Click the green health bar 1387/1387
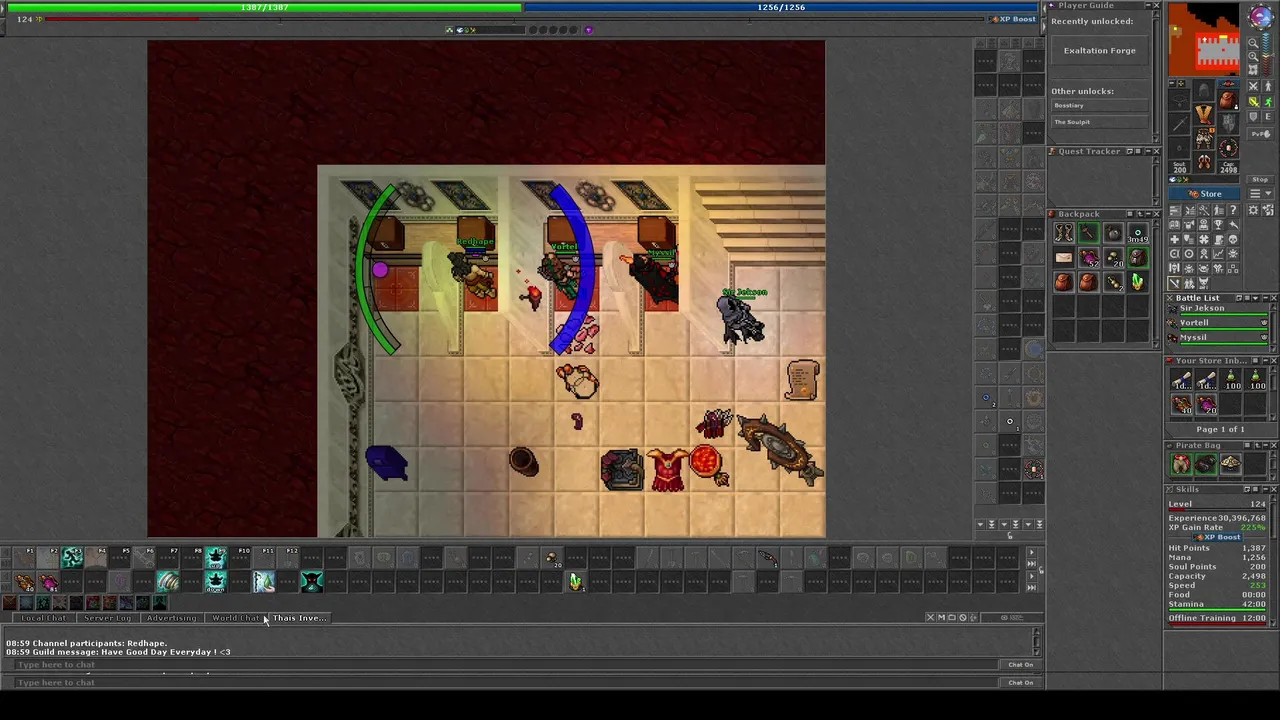The height and width of the screenshot is (720, 1280). pyautogui.click(x=265, y=7)
